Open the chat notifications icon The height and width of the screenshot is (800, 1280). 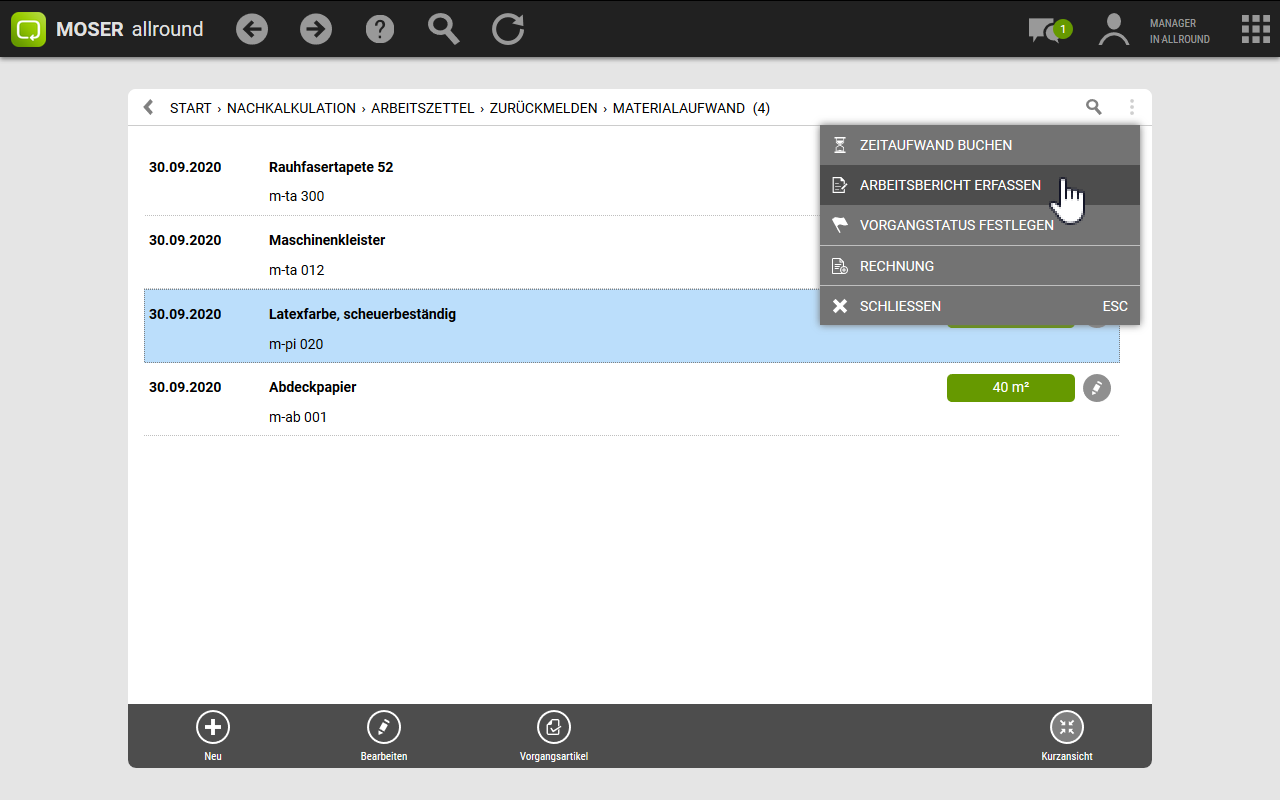click(1047, 30)
